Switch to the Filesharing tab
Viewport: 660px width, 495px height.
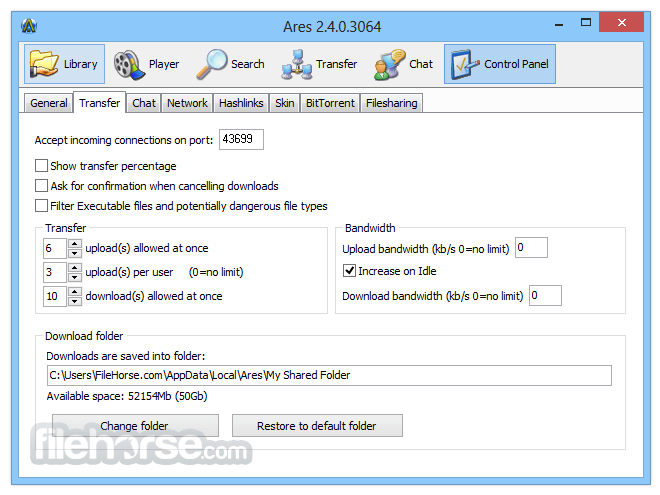pos(391,103)
